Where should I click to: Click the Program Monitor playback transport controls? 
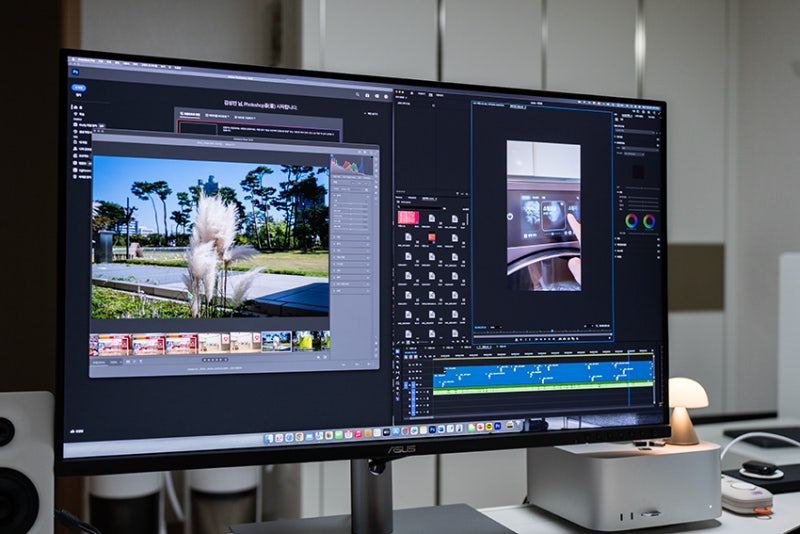tap(546, 338)
